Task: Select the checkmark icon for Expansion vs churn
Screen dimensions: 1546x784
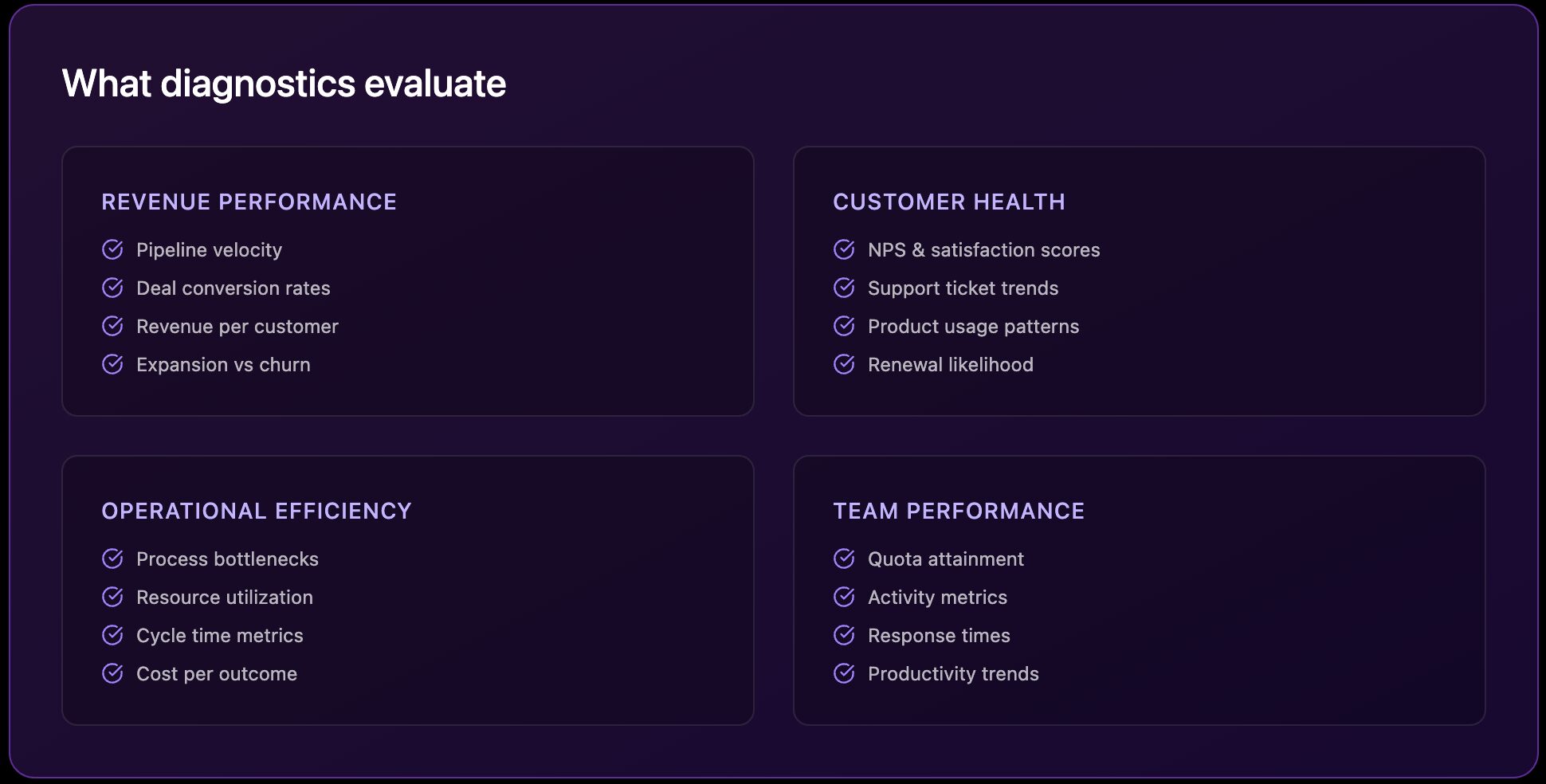Action: click(112, 364)
